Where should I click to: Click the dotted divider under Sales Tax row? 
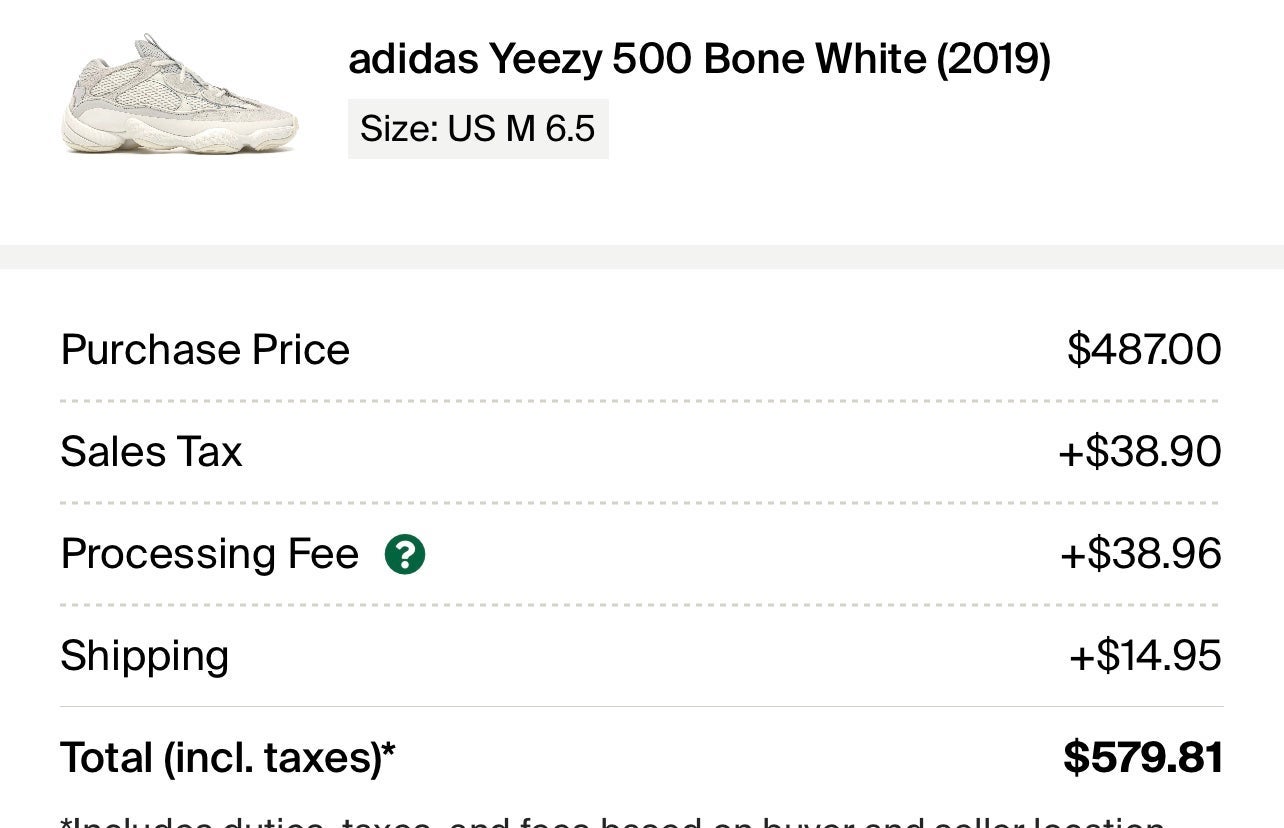[641, 503]
